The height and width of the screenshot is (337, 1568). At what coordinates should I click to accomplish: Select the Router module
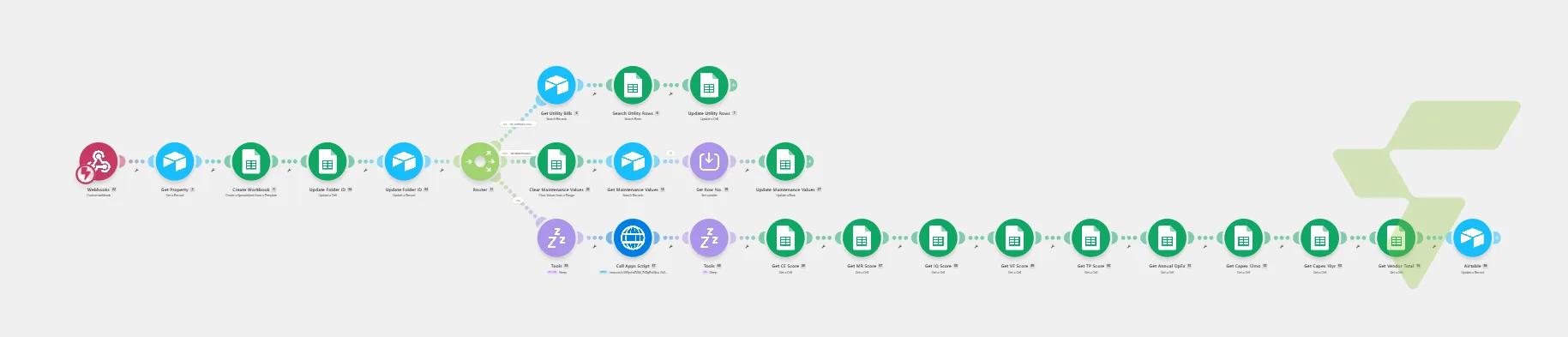[x=480, y=161]
